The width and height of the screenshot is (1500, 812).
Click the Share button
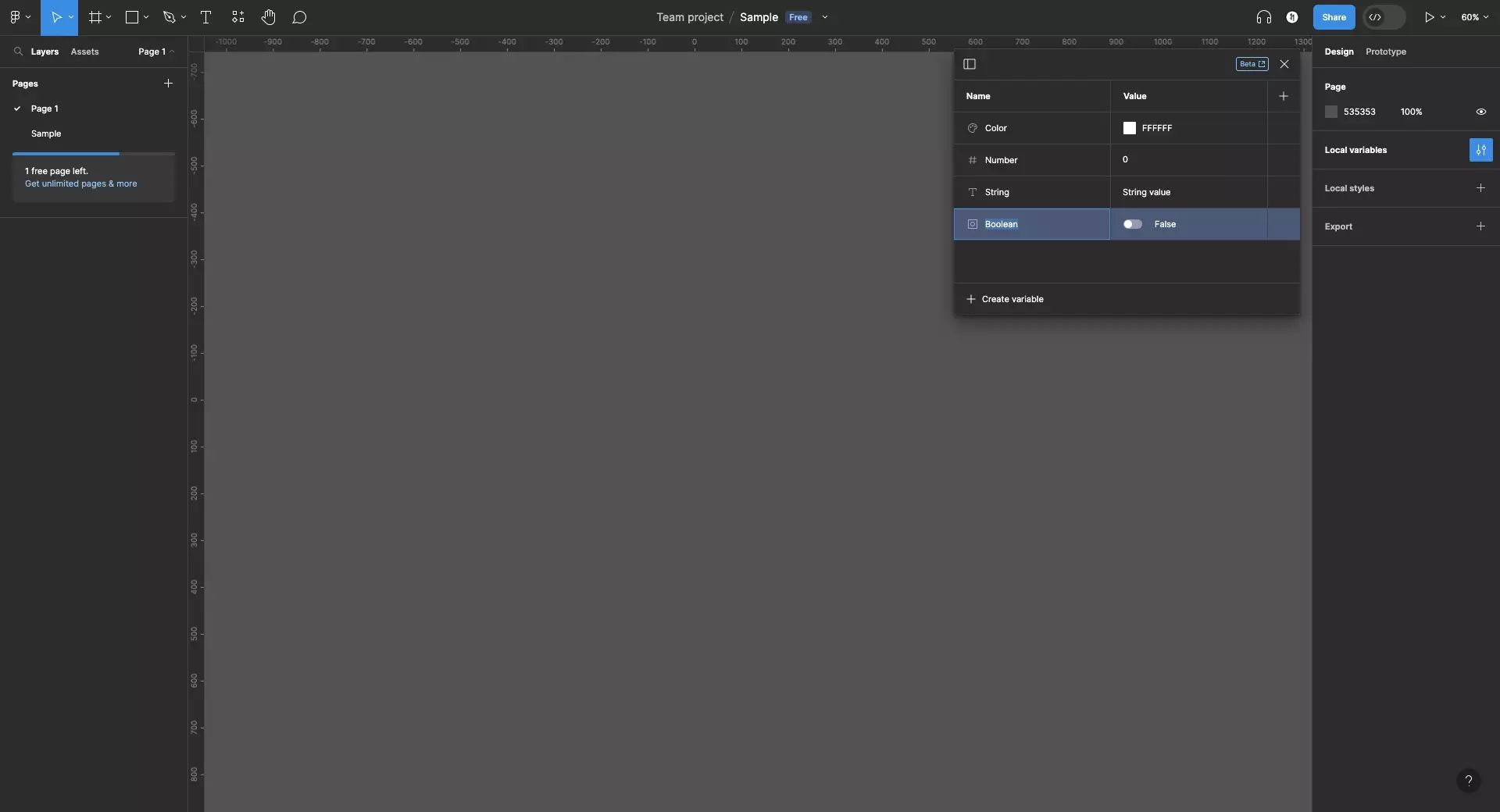click(1334, 16)
